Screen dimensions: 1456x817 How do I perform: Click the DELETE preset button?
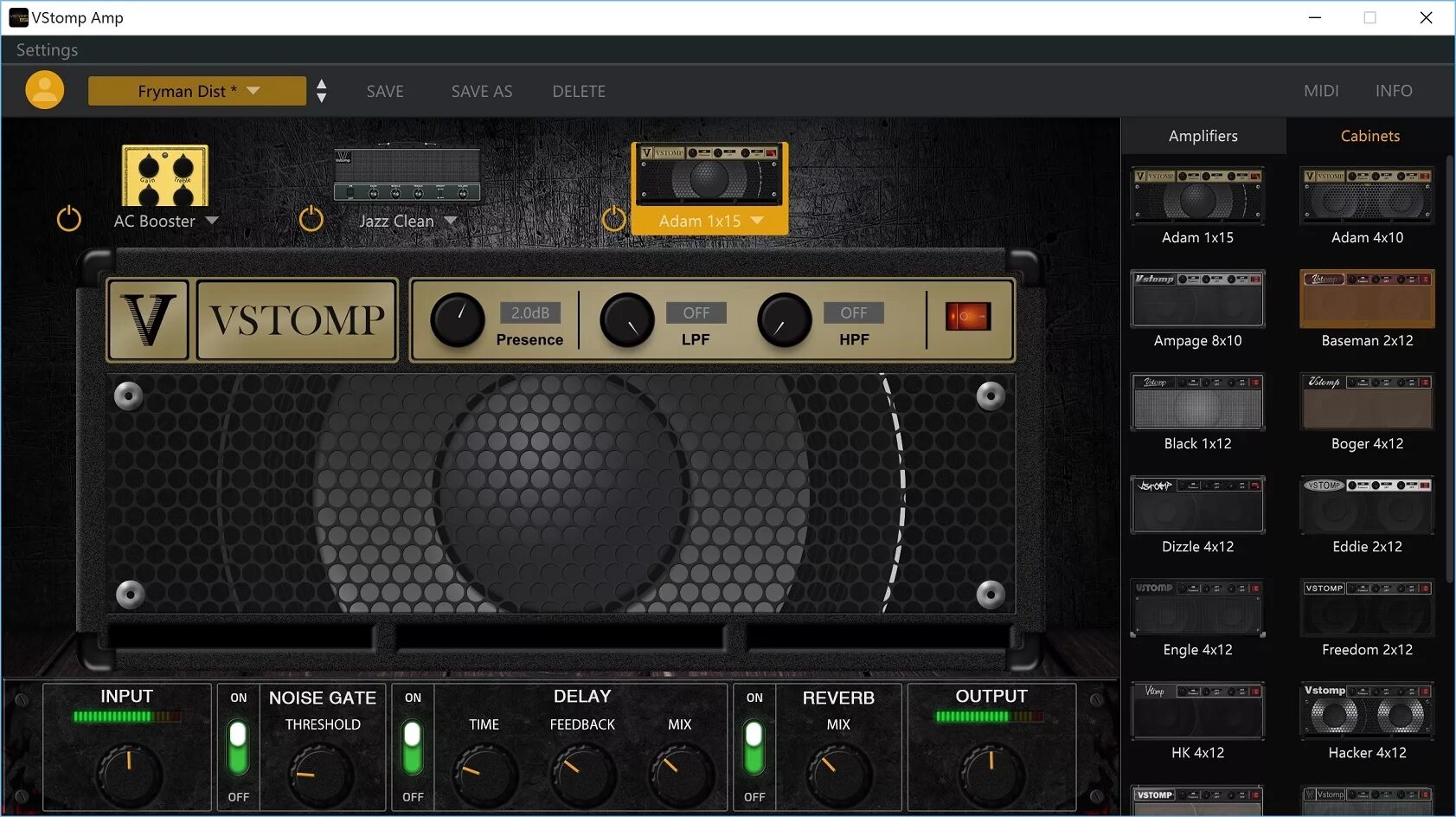tap(579, 91)
